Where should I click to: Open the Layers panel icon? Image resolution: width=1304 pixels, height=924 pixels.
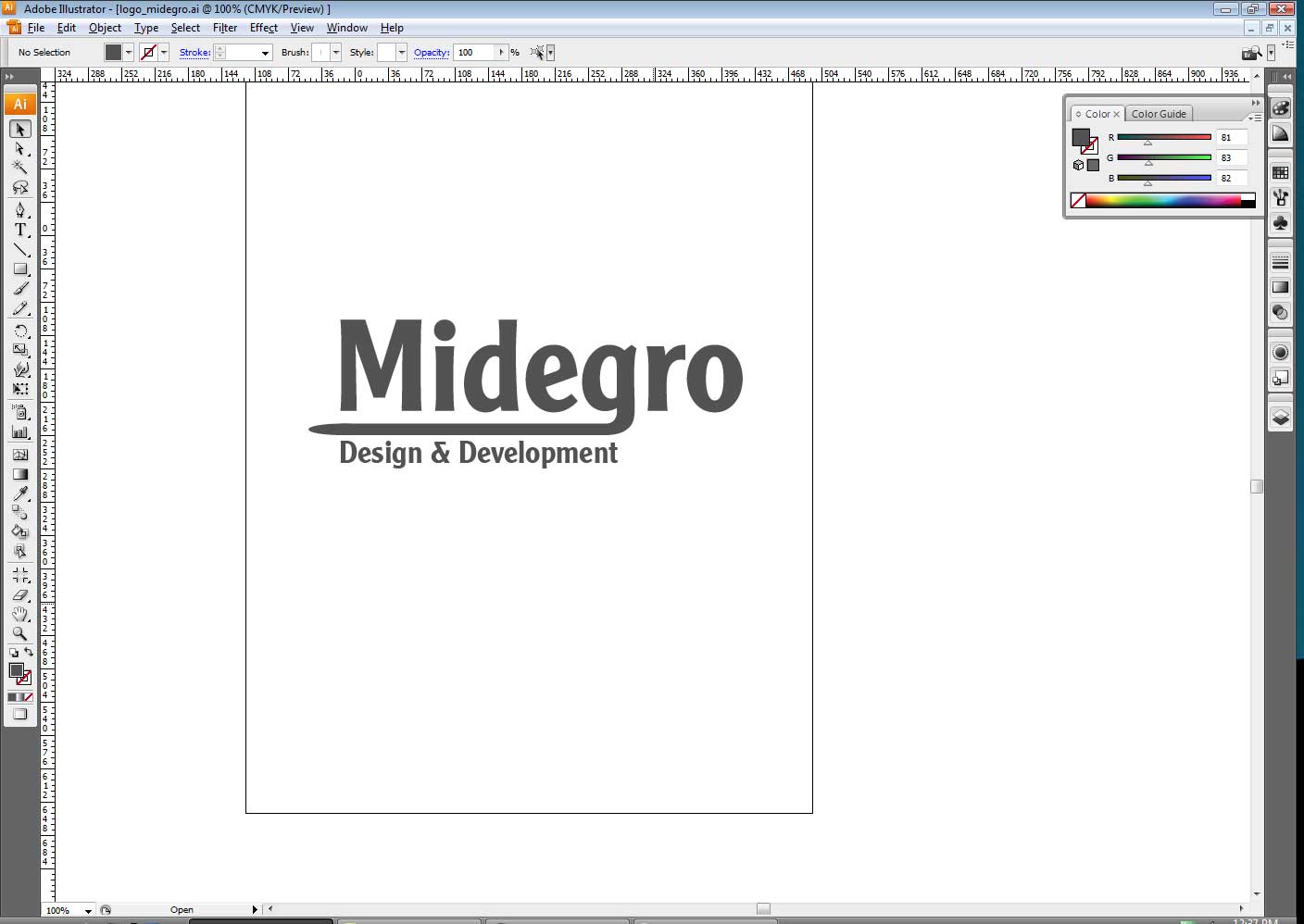1280,418
